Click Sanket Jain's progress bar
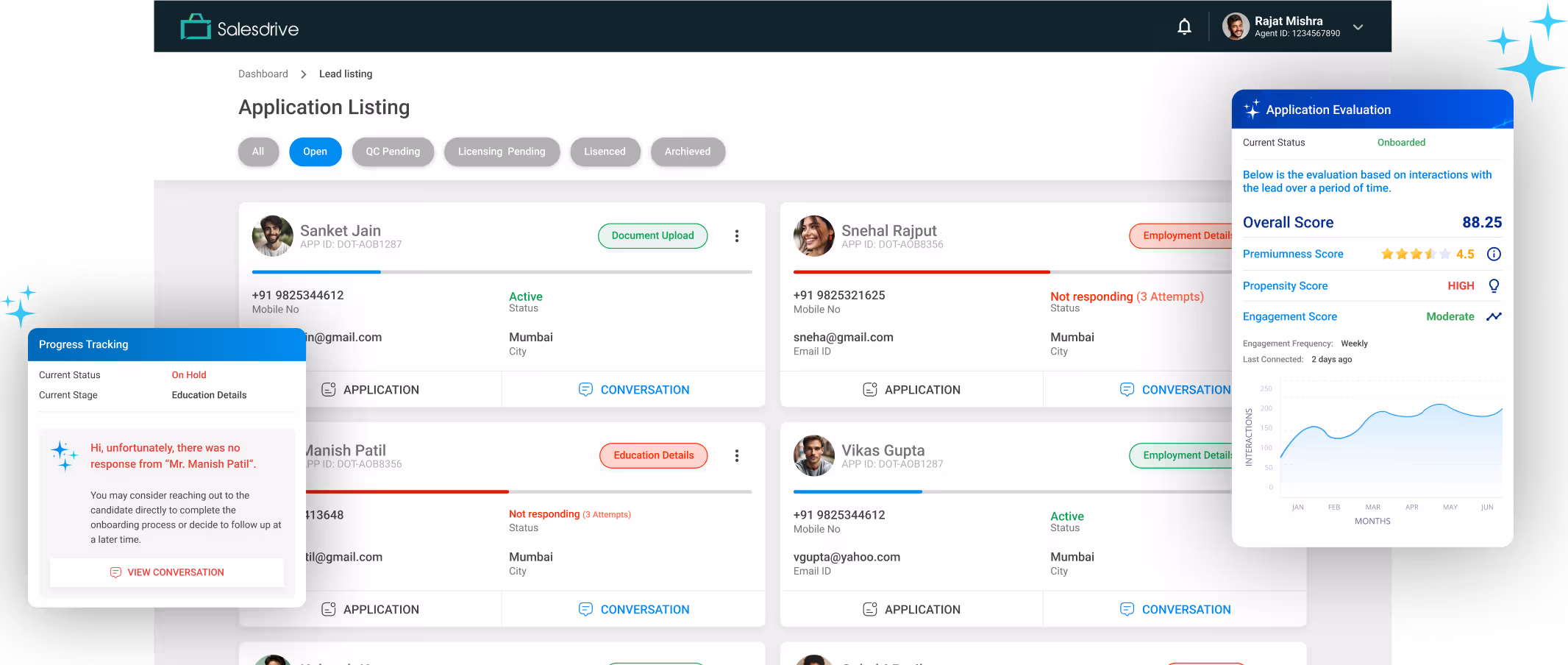This screenshot has height=665, width=1568. click(502, 272)
